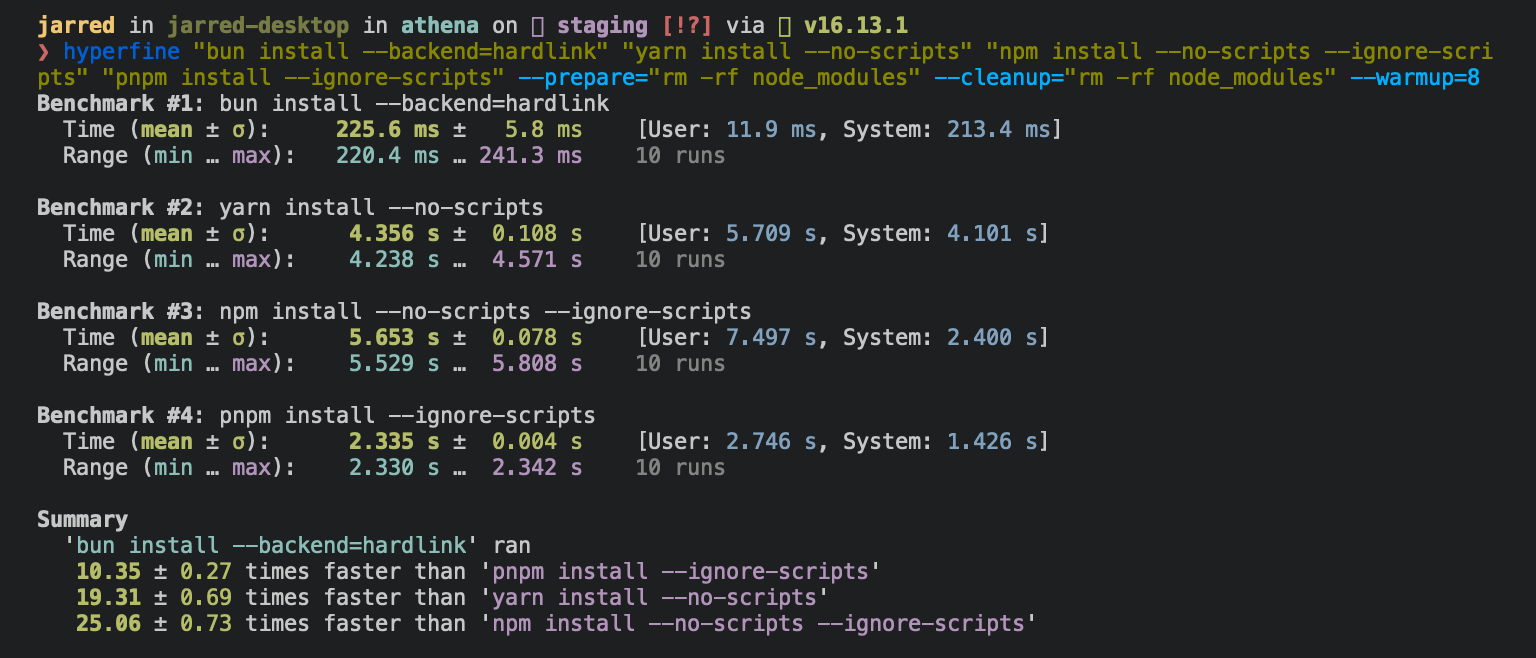Viewport: 1536px width, 658px height.
Task: Click the prompt chevron before hyperfine
Action: (x=43, y=51)
